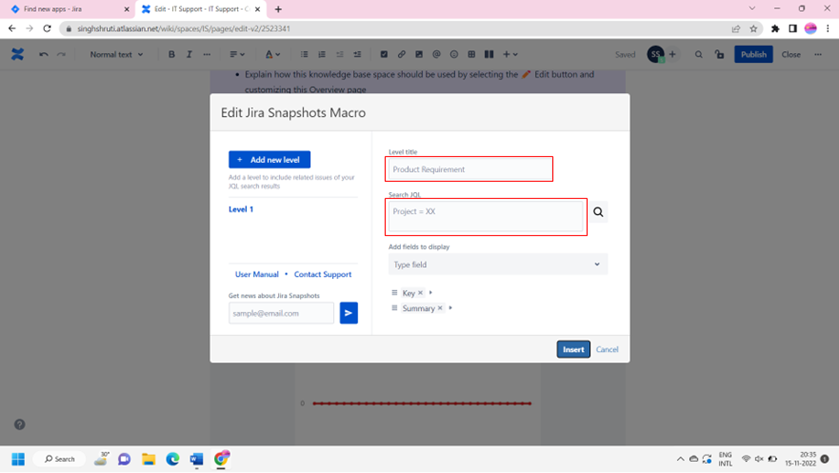Toggle bold formatting

pos(172,54)
